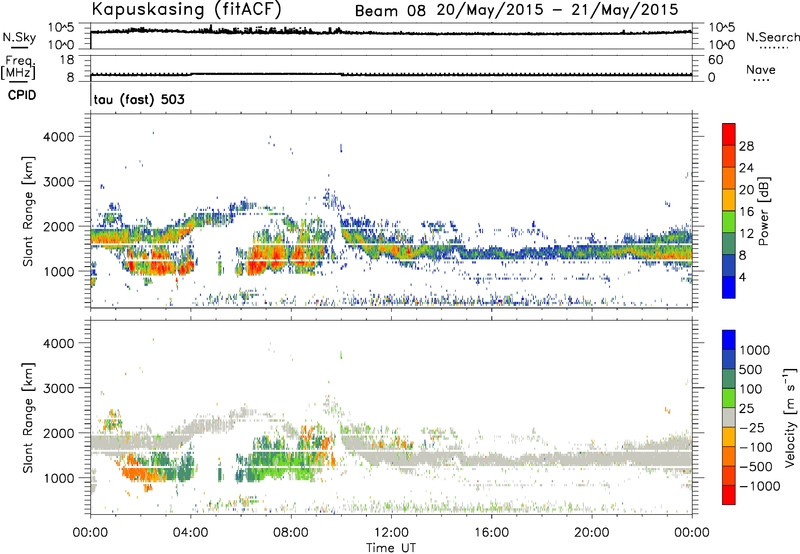This screenshot has height=554, width=800.
Task: Select the Beam 08 label
Action: coord(390,11)
